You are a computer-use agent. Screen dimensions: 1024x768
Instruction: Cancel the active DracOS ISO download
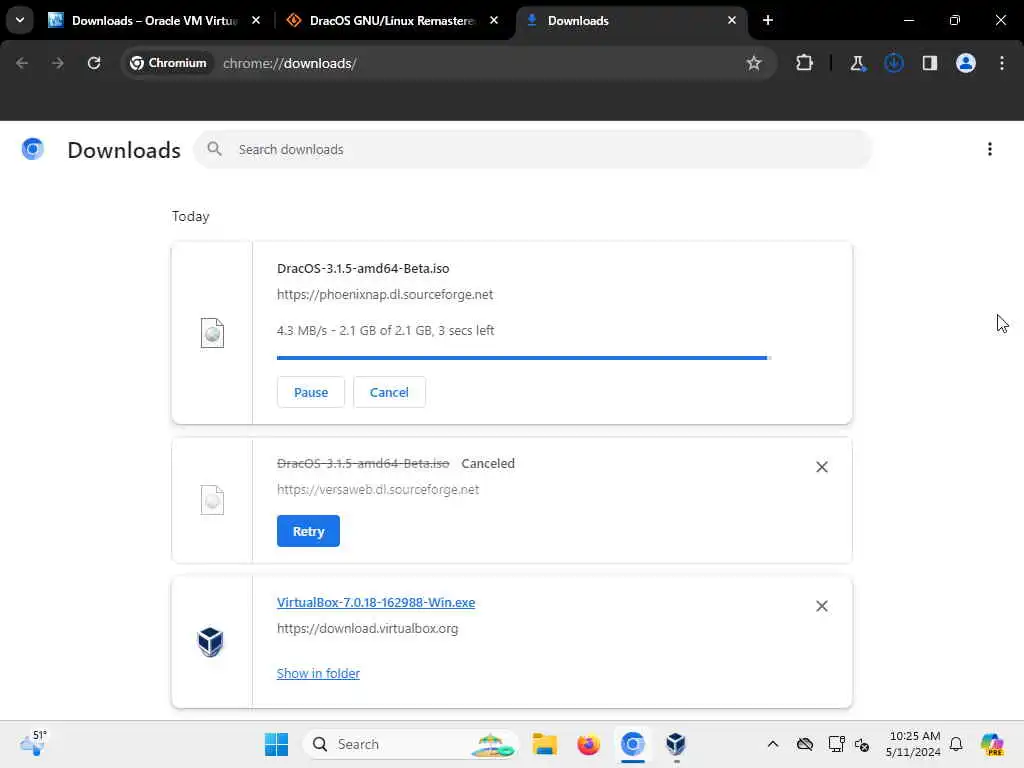389,392
